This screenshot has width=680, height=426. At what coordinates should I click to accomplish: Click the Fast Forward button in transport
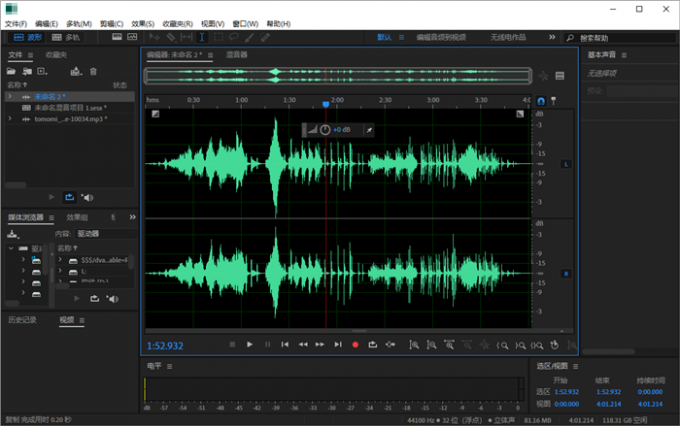coord(320,344)
